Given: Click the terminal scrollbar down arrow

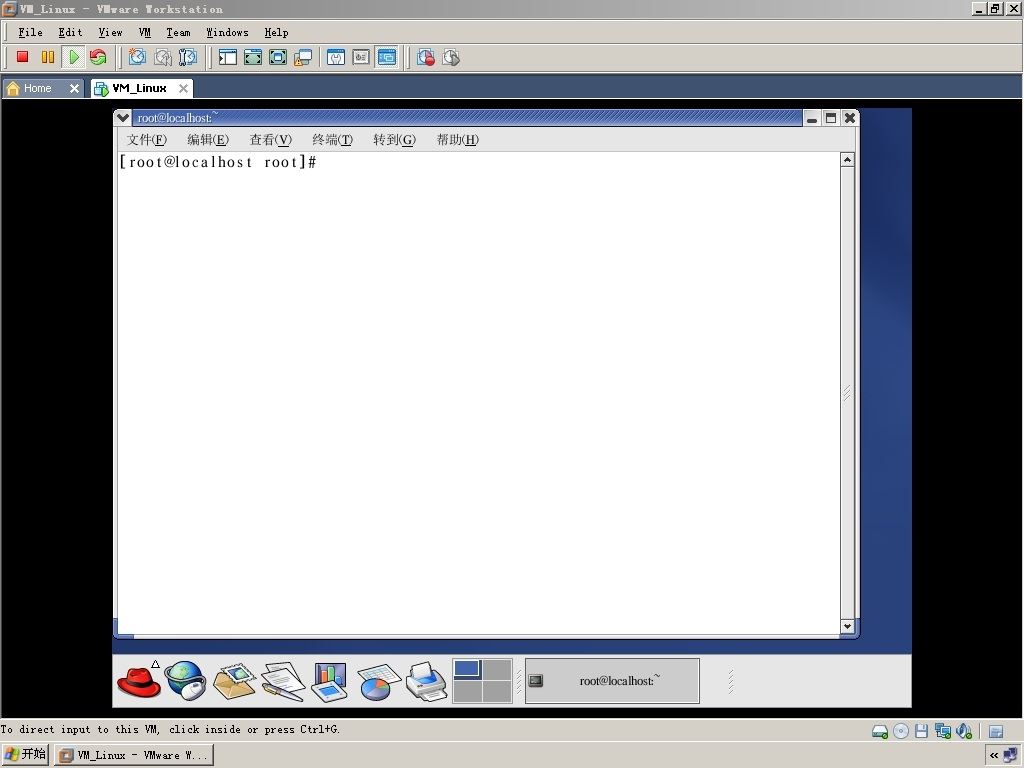Looking at the screenshot, I should (x=847, y=626).
